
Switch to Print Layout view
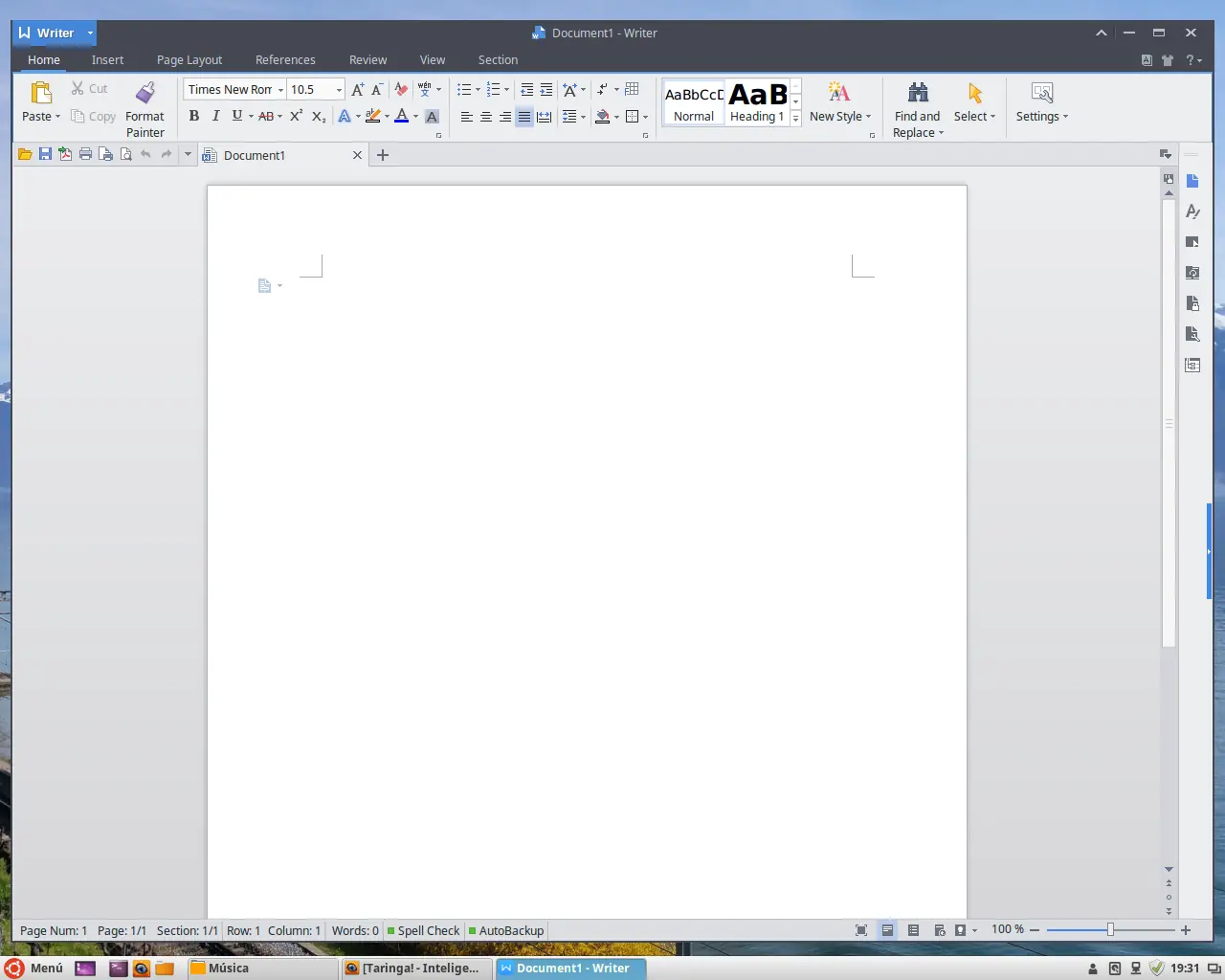(887, 930)
